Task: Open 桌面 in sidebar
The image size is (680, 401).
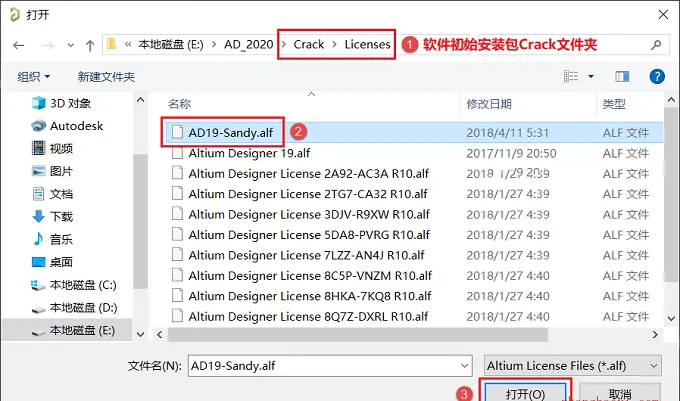Action: 52,262
